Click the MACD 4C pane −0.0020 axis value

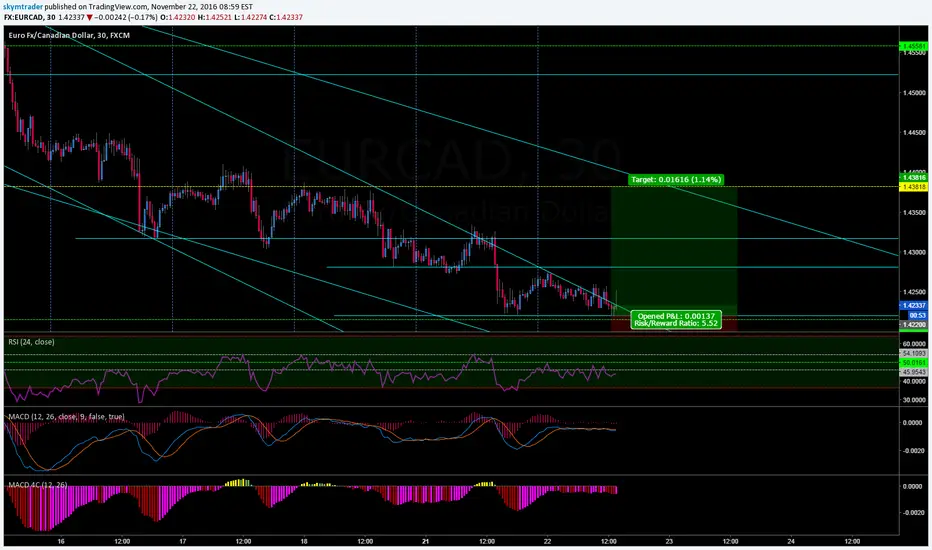[x=914, y=512]
